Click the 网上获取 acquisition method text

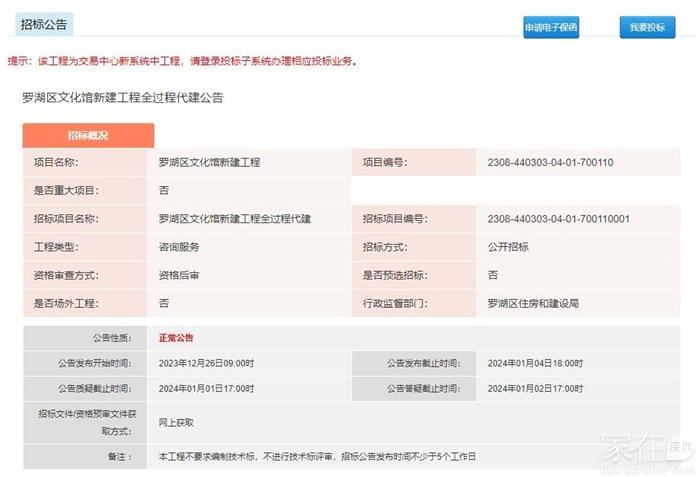click(176, 422)
